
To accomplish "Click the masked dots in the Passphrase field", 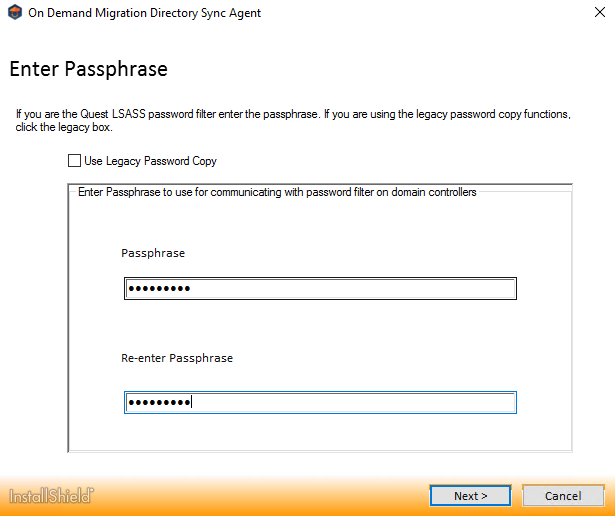I will (158, 289).
